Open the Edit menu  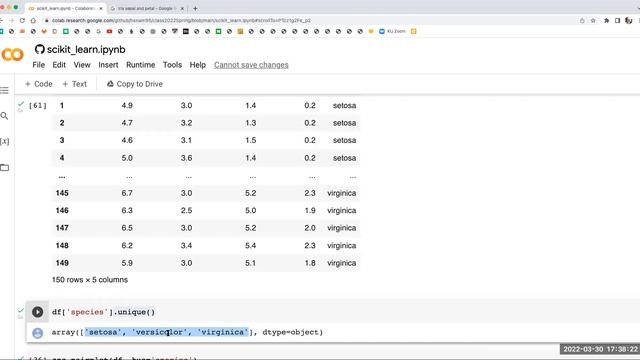click(x=59, y=65)
